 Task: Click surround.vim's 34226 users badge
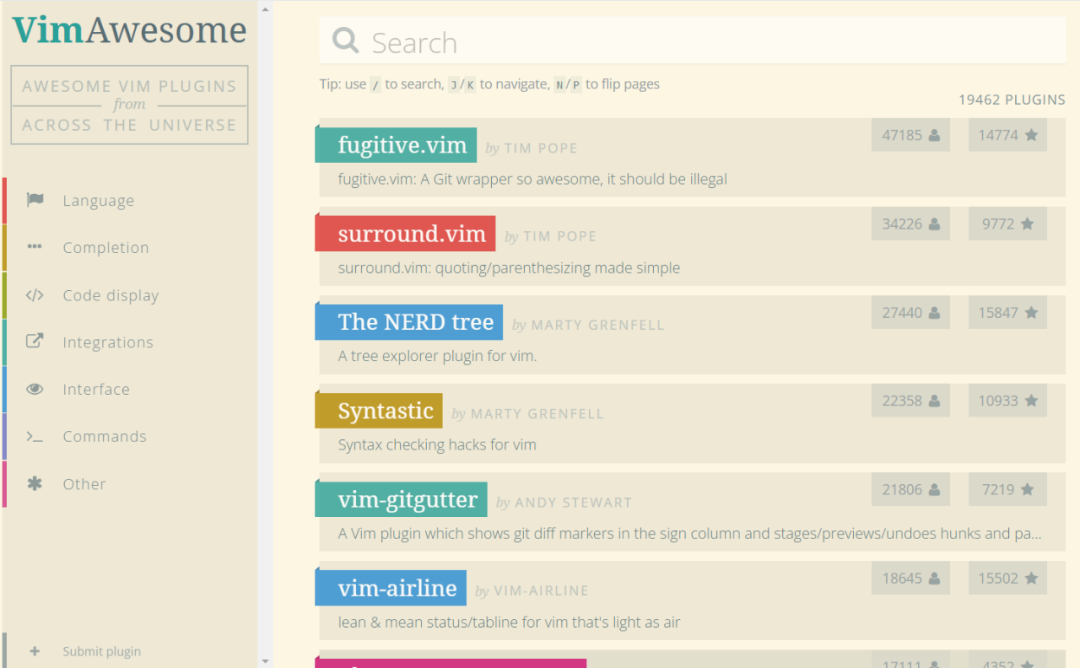pyautogui.click(x=910, y=224)
